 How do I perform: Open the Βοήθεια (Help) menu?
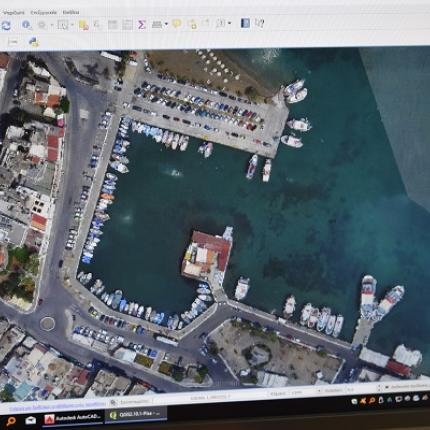(71, 12)
